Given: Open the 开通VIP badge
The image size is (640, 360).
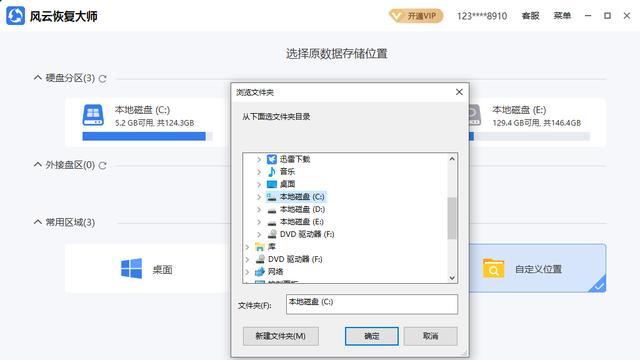Looking at the screenshot, I should tap(416, 16).
